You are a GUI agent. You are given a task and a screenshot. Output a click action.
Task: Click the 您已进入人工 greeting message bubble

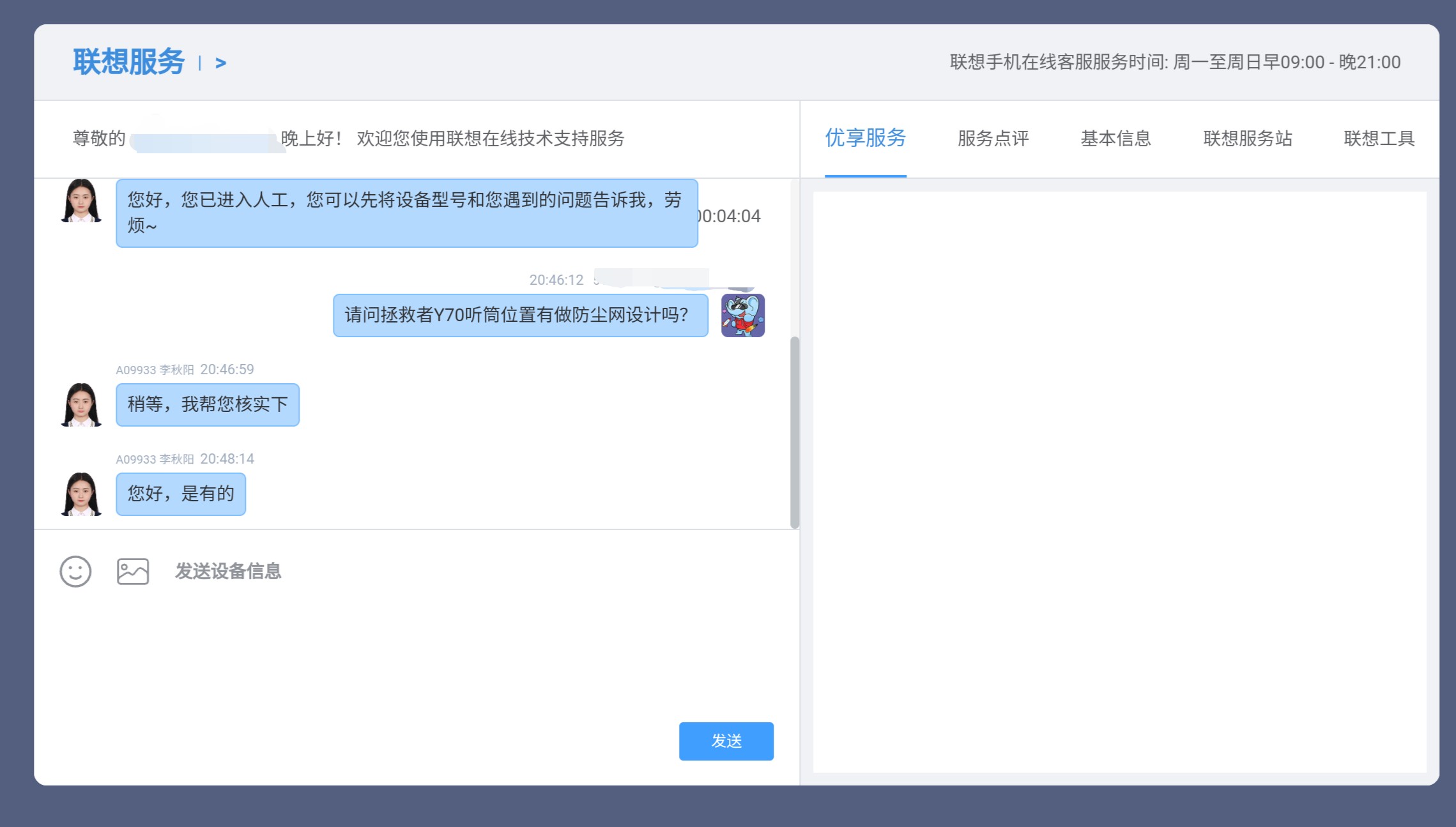(x=407, y=213)
